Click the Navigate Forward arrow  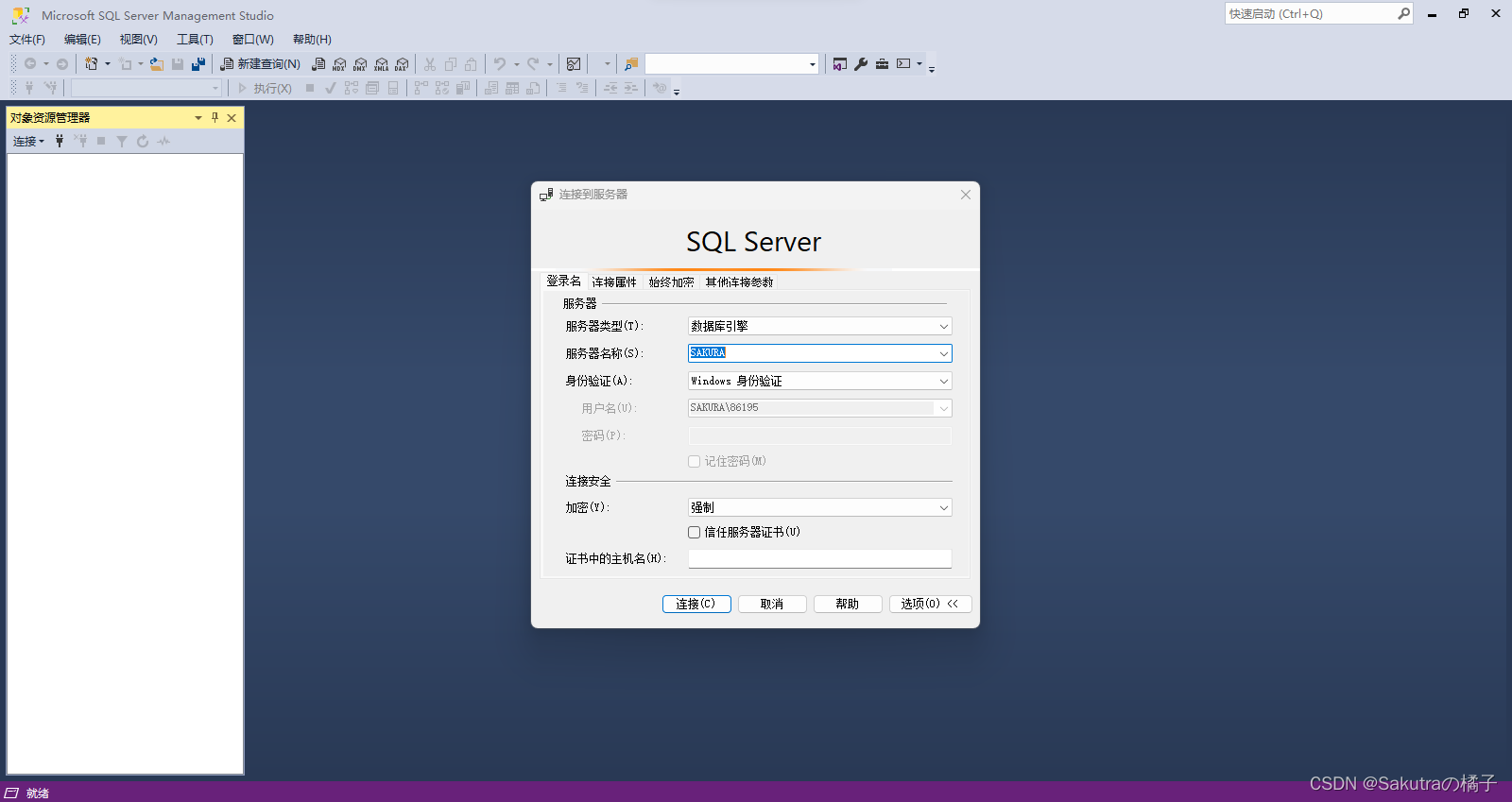coord(62,64)
